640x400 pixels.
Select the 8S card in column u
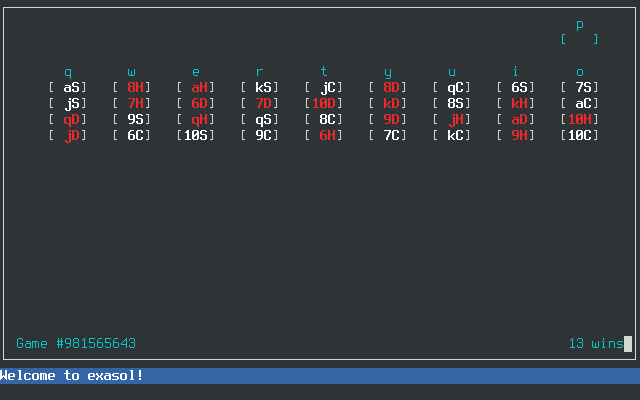[x=452, y=103]
